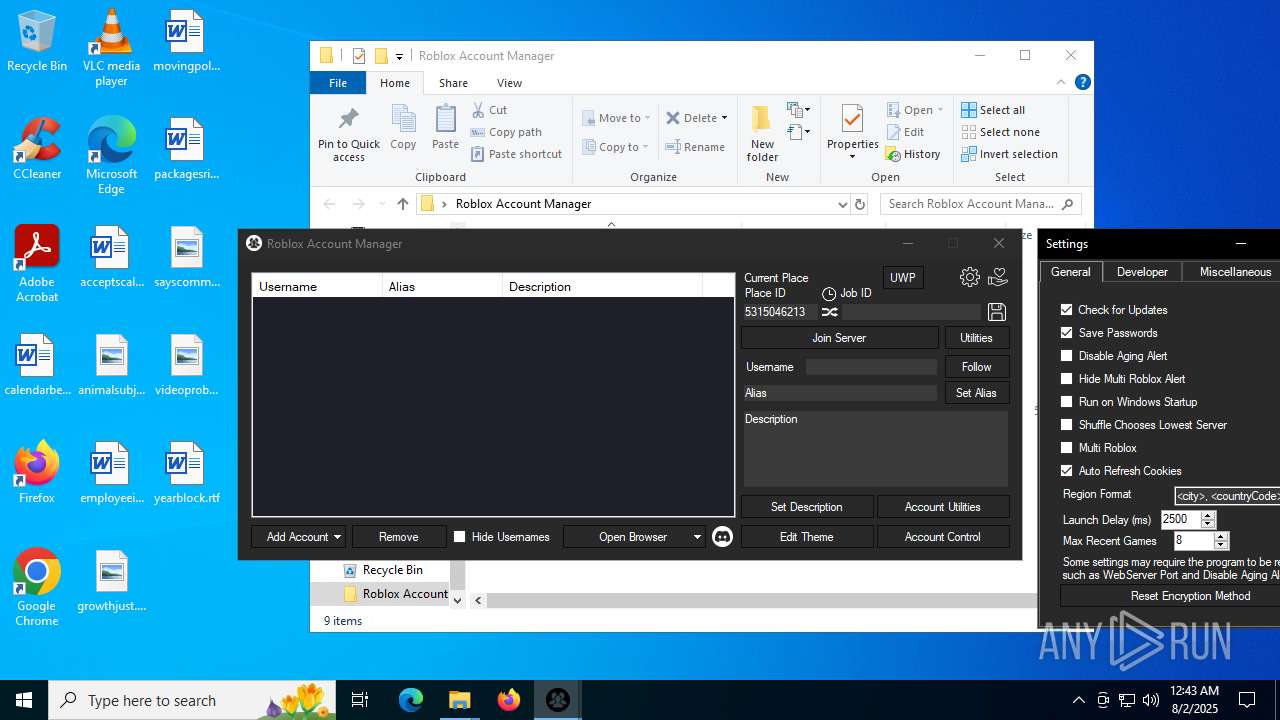Screen dimensions: 1280x720
Task: Open the Discord icon button
Action: [722, 537]
